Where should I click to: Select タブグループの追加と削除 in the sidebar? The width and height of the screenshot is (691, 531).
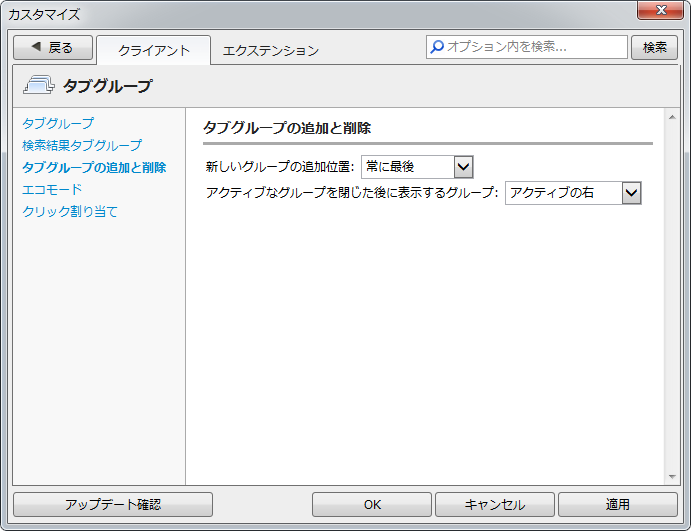pyautogui.click(x=94, y=167)
